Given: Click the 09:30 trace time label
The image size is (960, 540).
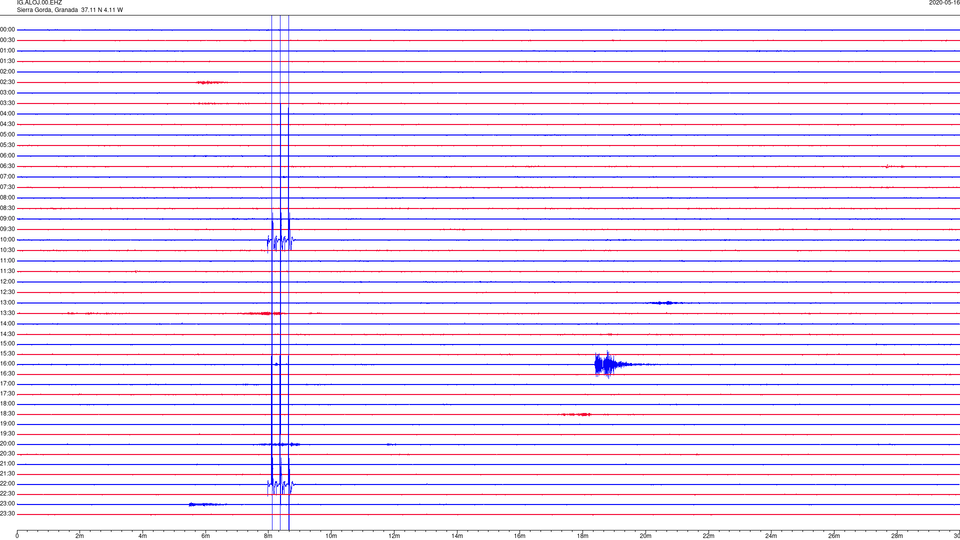Looking at the screenshot, I should pos(7,229).
